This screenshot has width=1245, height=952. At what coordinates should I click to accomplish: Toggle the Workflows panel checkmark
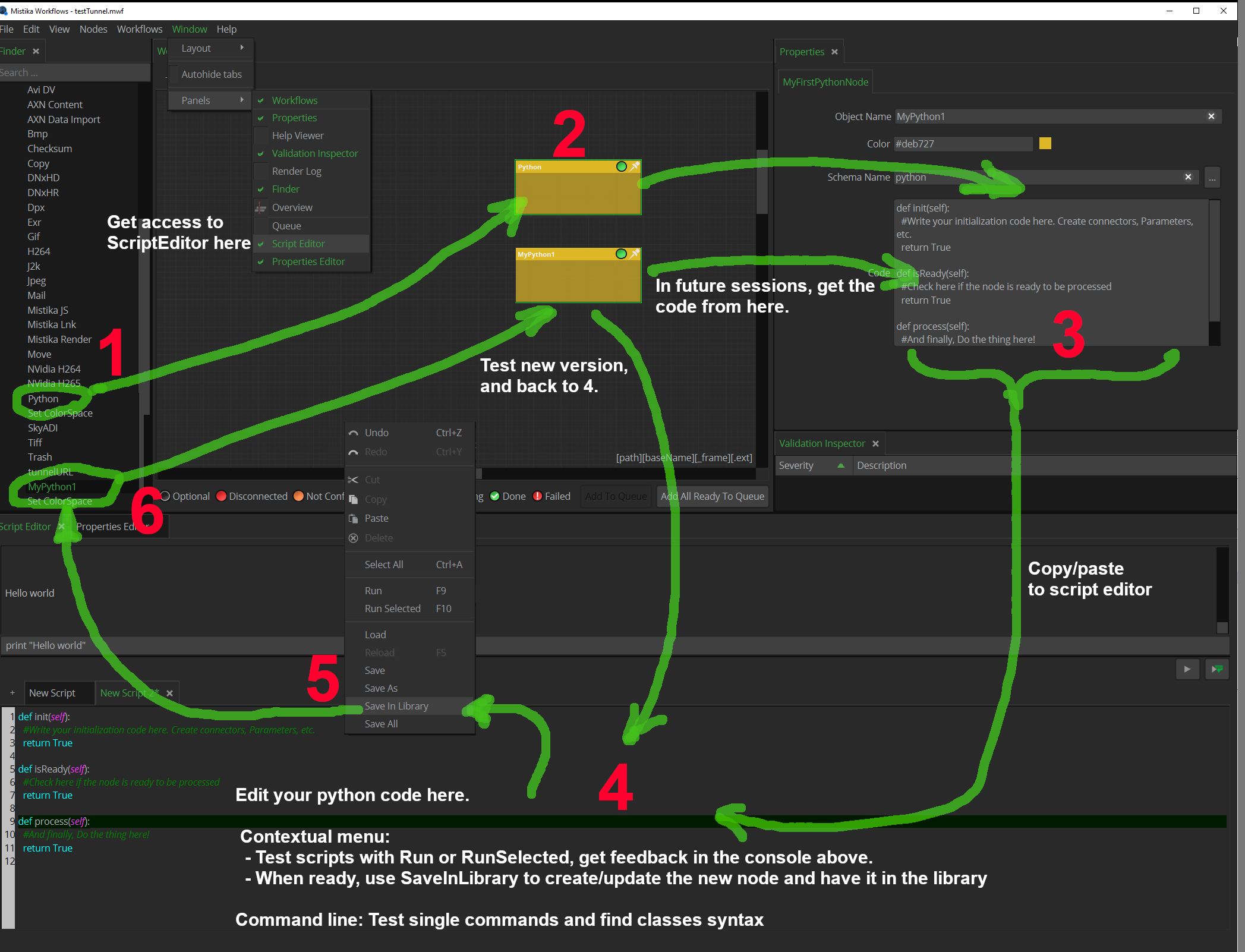(x=260, y=100)
